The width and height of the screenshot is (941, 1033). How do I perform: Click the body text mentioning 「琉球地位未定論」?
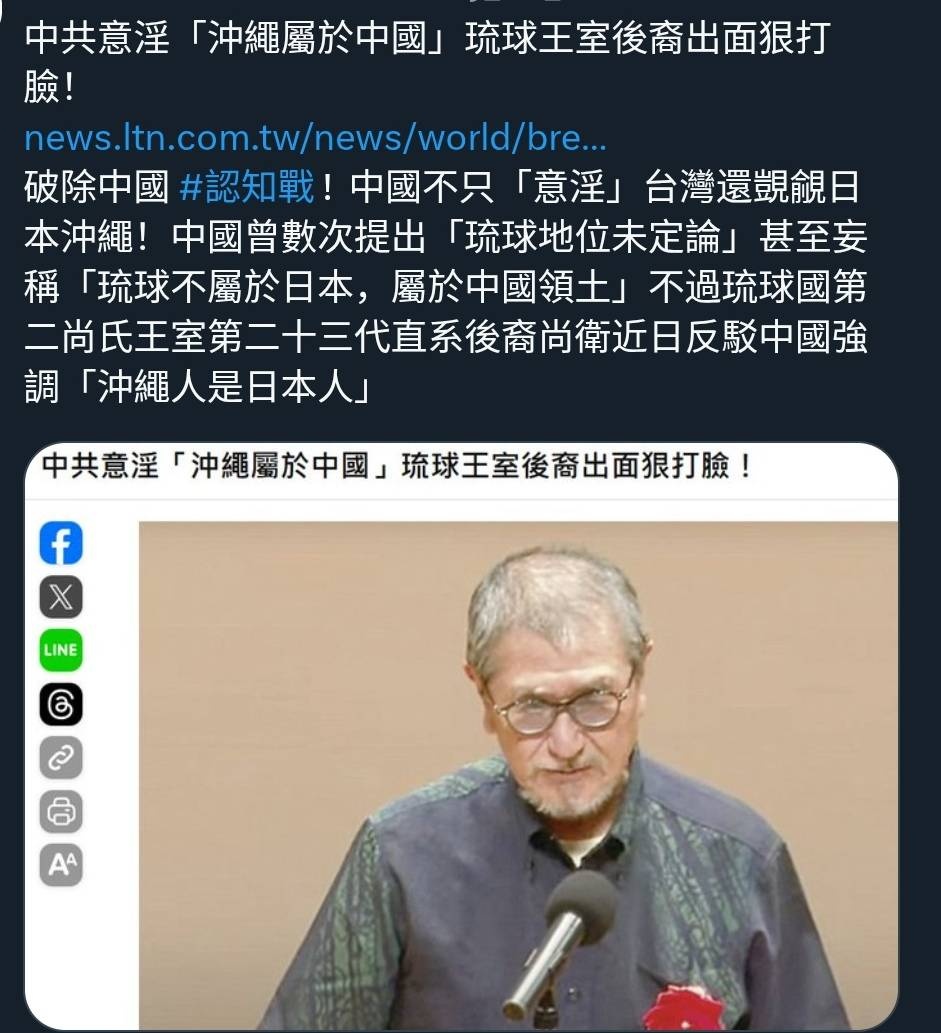tap(592, 237)
